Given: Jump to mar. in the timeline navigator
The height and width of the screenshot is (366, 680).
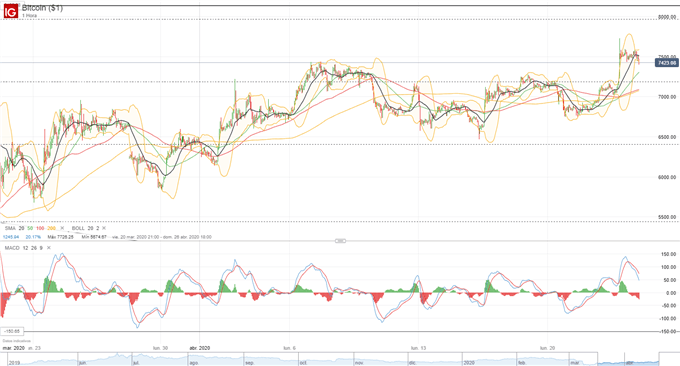Looking at the screenshot, I should [575, 363].
